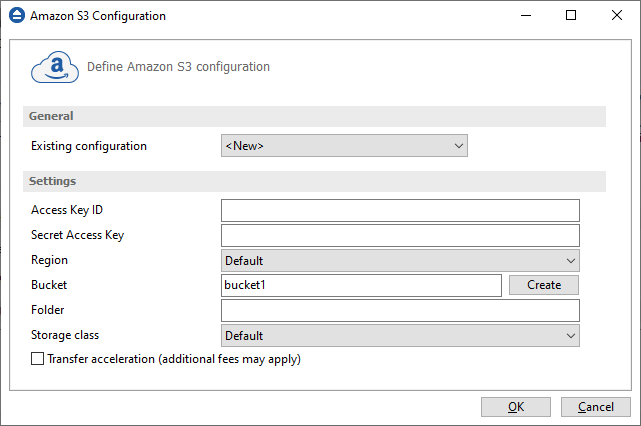Click the 'Amazon S3 Configuration' window title

98,16
